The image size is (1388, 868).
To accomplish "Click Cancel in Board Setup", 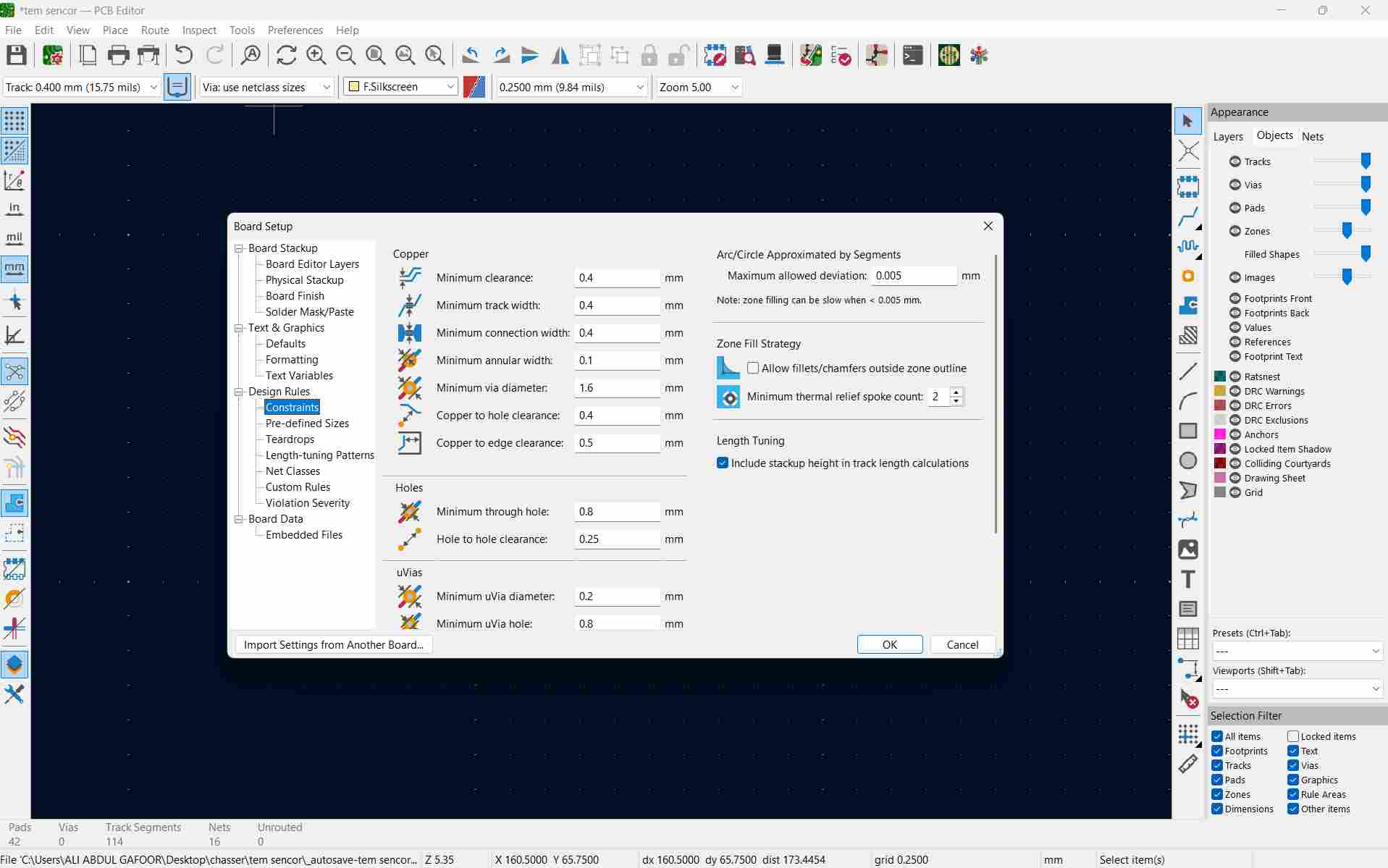I will click(962, 644).
